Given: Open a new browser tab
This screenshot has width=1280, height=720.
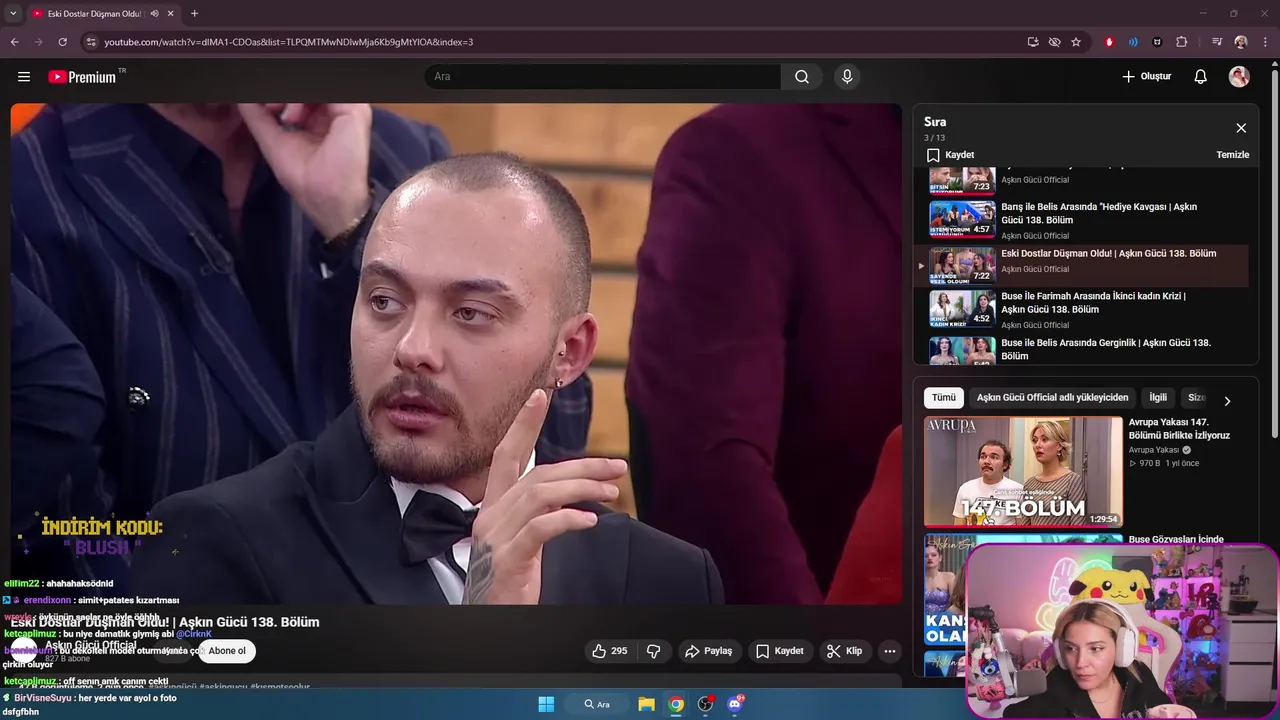Looking at the screenshot, I should [x=194, y=14].
